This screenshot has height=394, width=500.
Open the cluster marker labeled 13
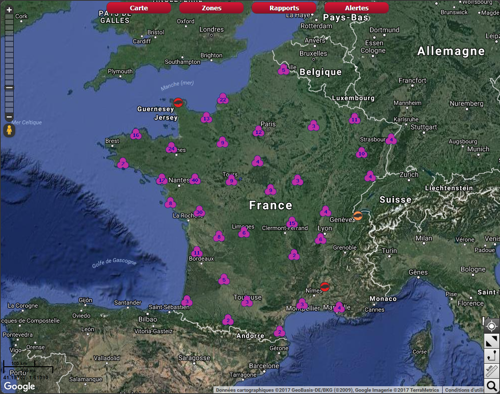coord(206,118)
